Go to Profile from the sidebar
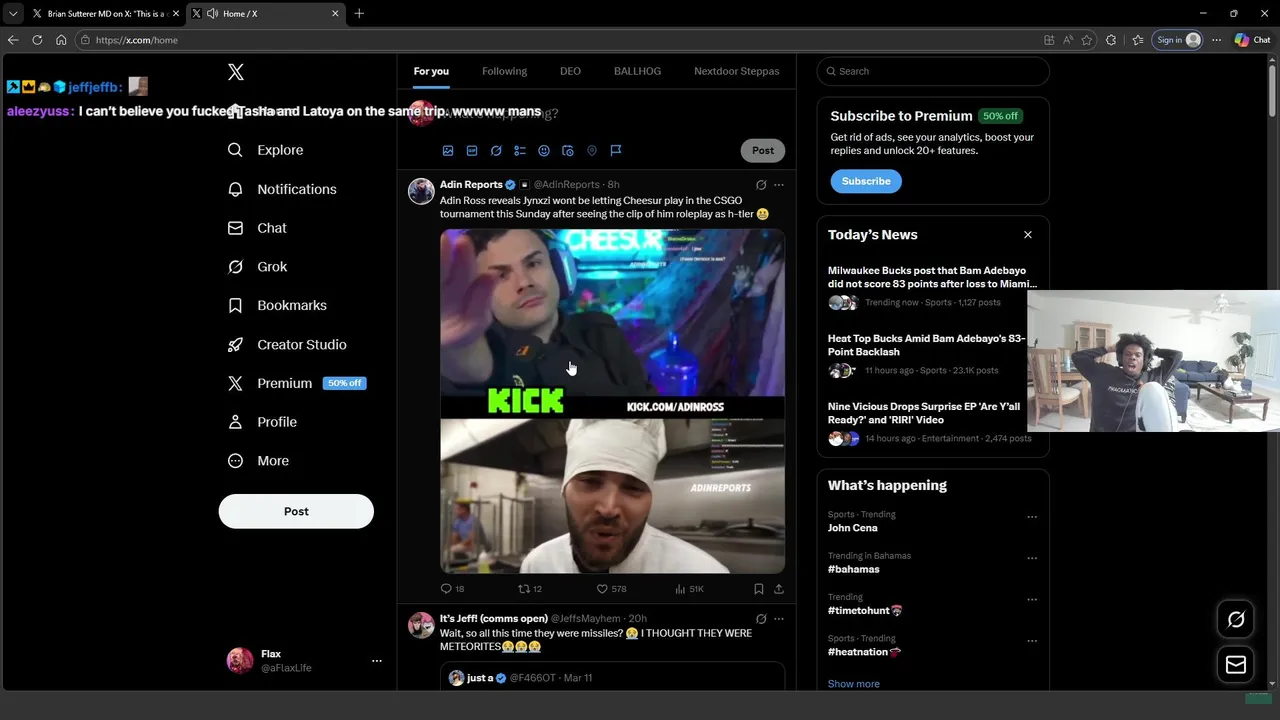The image size is (1280, 720). tap(262, 422)
